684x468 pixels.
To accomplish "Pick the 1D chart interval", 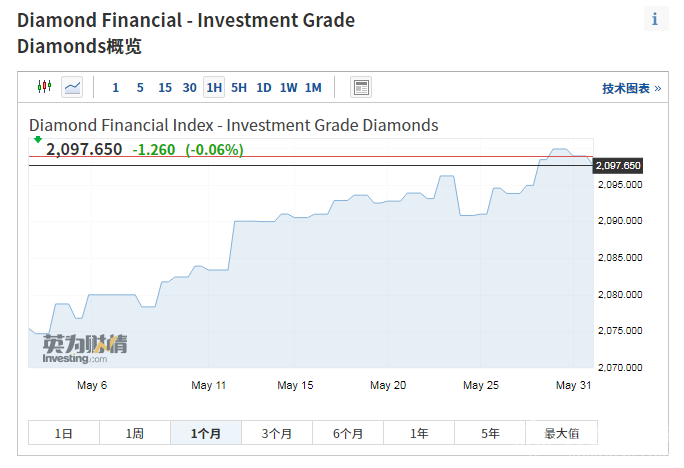I will tap(264, 88).
